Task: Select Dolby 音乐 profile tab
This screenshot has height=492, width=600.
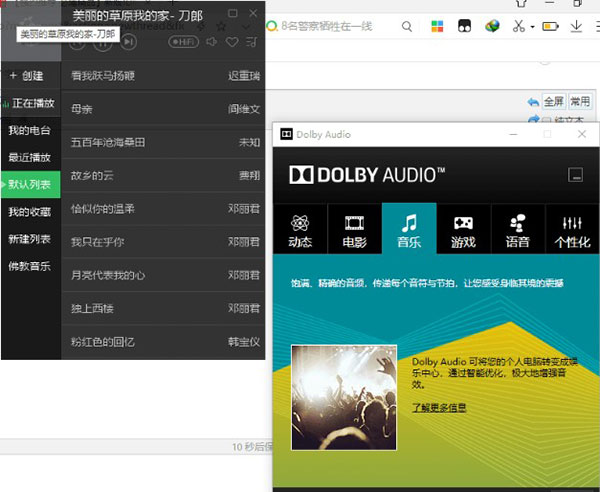Action: click(409, 229)
